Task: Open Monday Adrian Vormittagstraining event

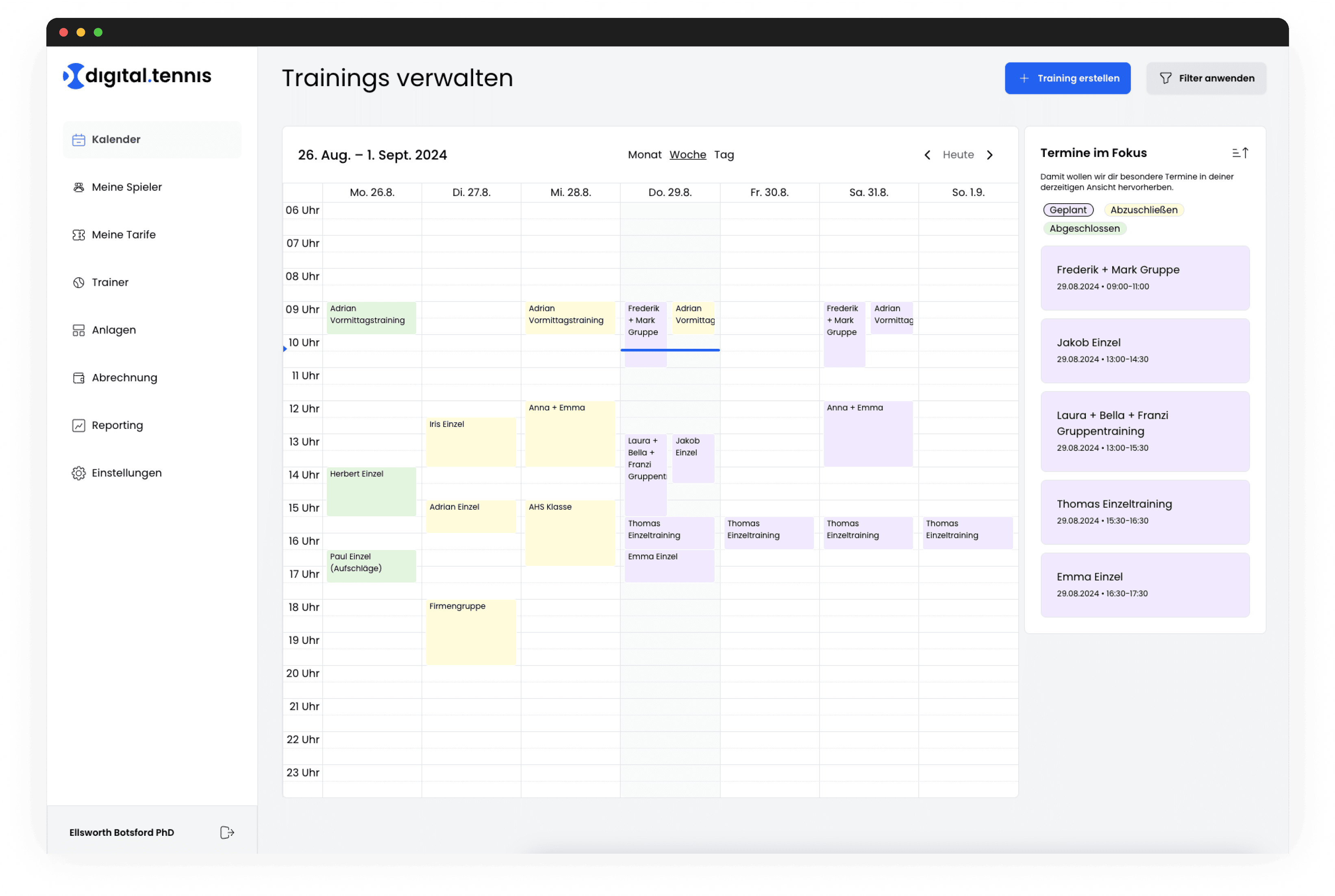Action: (371, 318)
